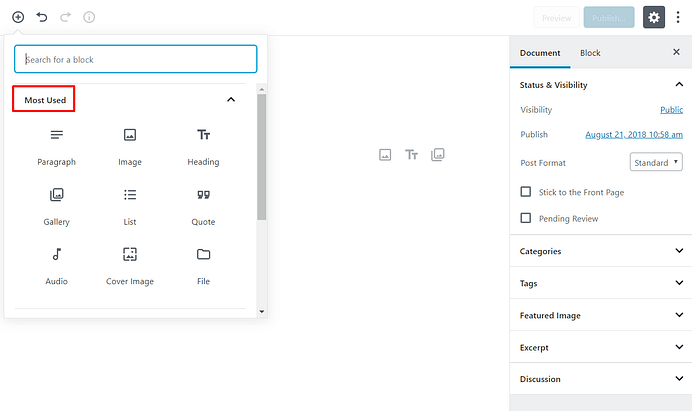The image size is (692, 411).
Task: Expand the Featured Image section
Action: [601, 315]
